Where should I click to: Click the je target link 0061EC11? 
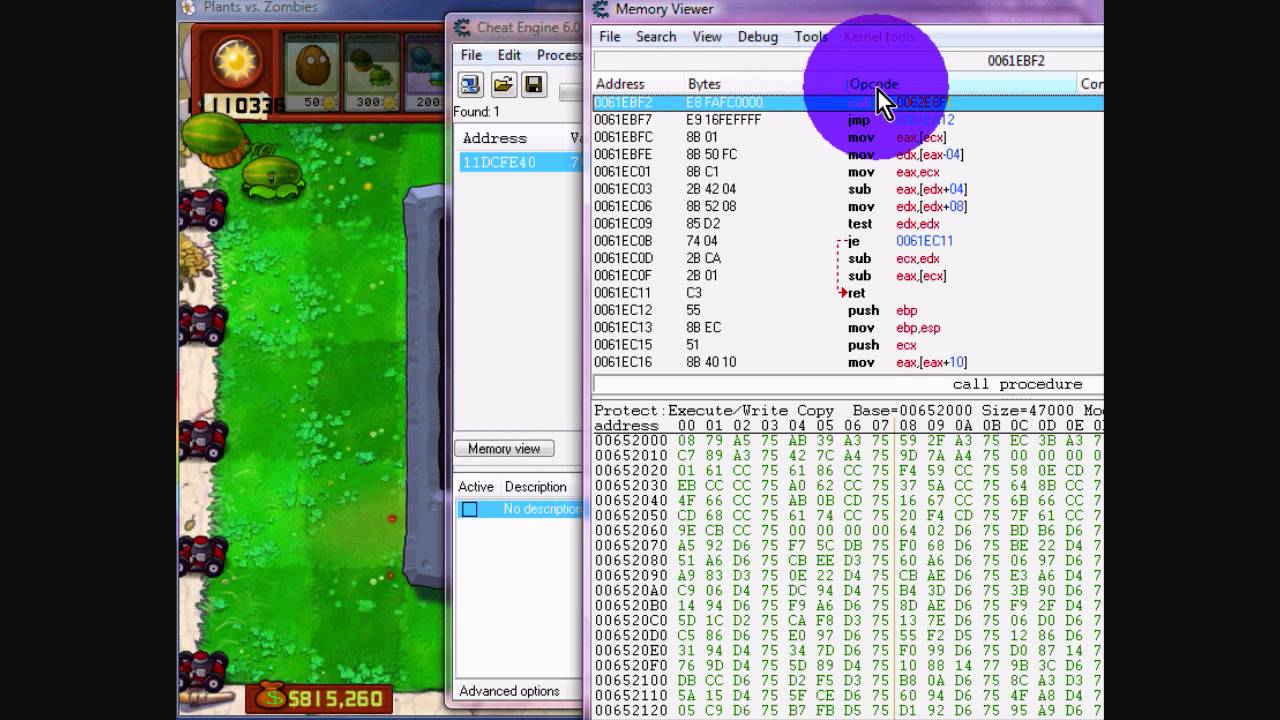click(x=924, y=241)
